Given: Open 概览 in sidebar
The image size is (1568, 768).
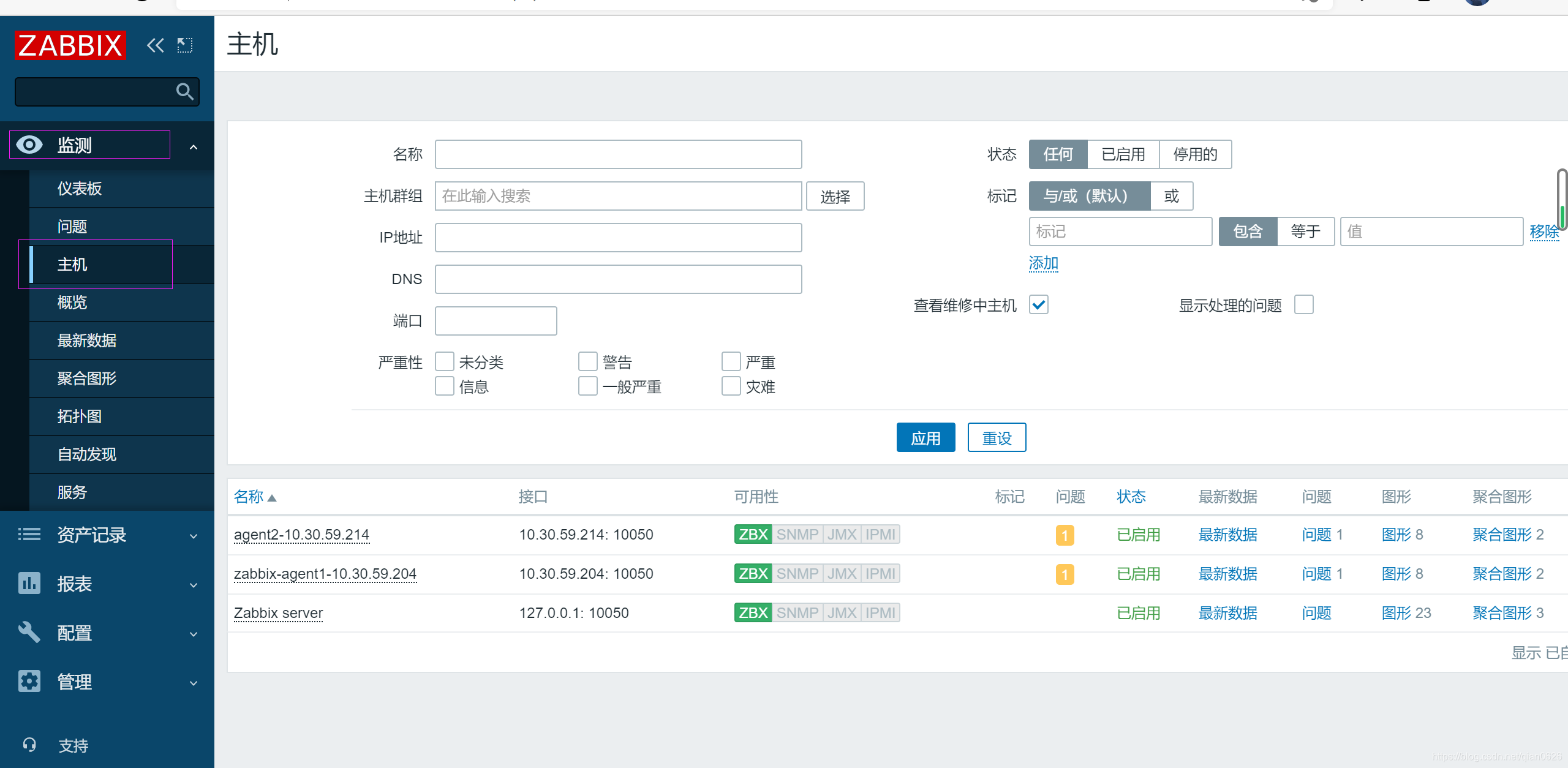Looking at the screenshot, I should (x=122, y=303).
